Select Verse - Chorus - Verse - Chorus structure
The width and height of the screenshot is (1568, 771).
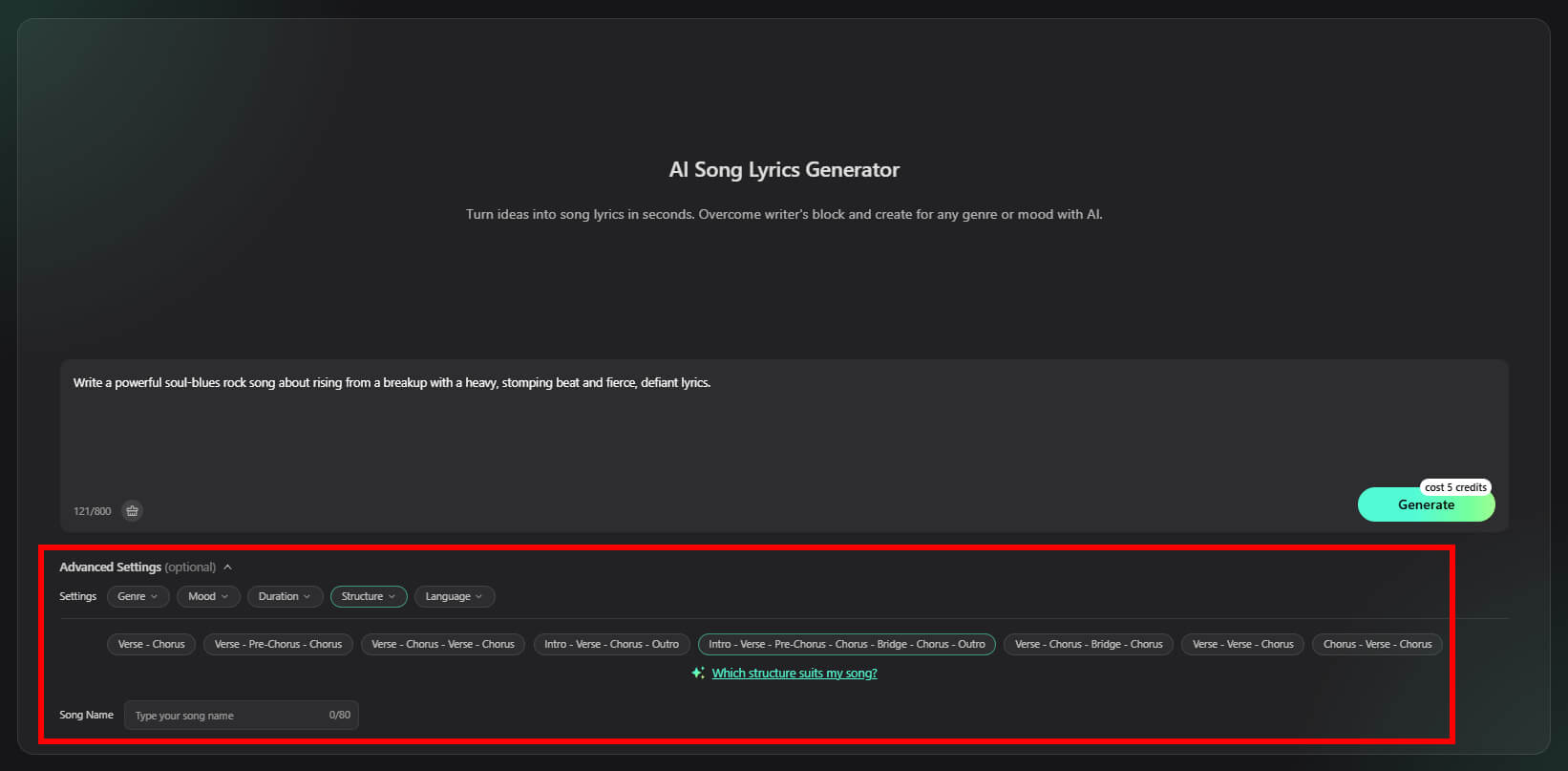tap(443, 644)
